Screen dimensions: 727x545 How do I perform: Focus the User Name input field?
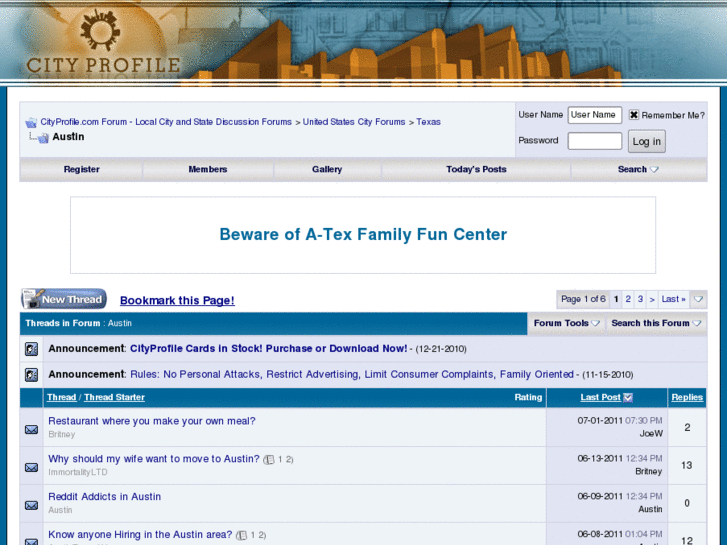595,115
